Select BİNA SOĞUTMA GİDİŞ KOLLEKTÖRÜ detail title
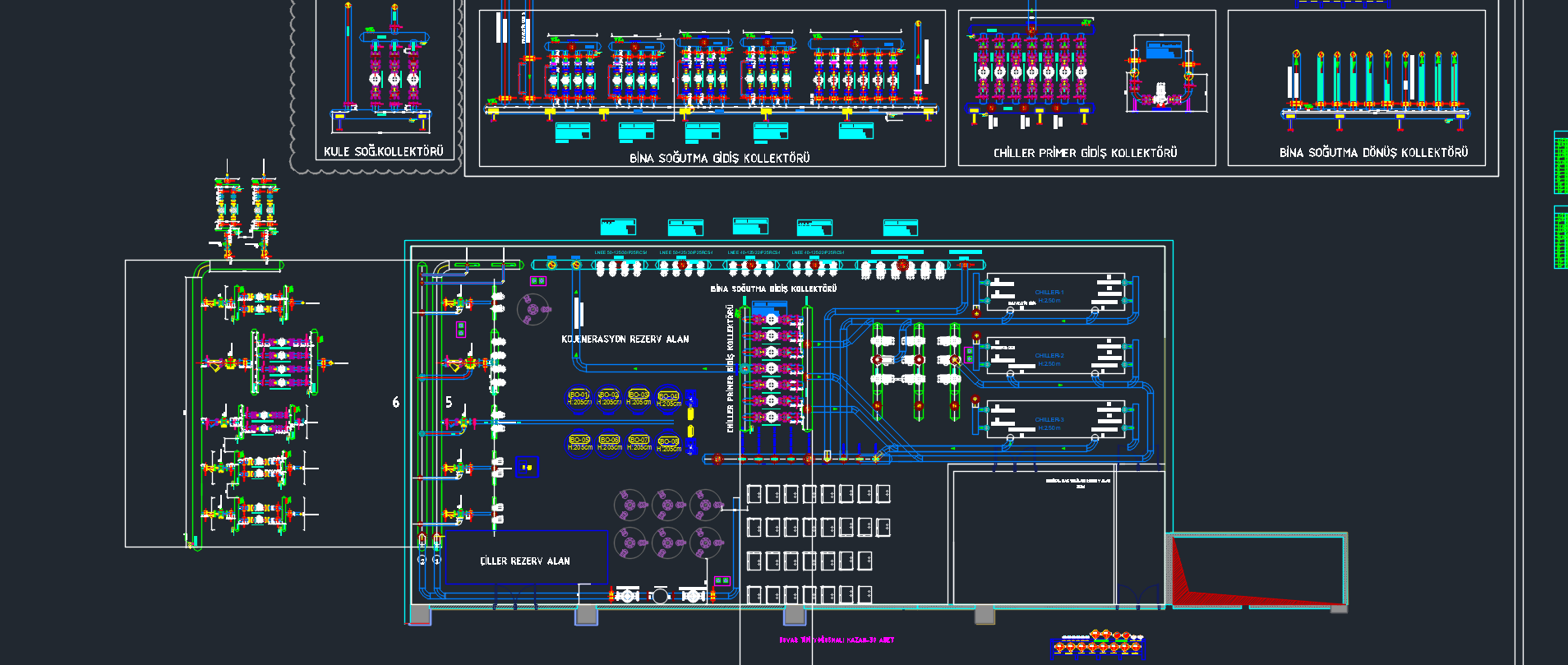The width and height of the screenshot is (1568, 665). tap(719, 158)
